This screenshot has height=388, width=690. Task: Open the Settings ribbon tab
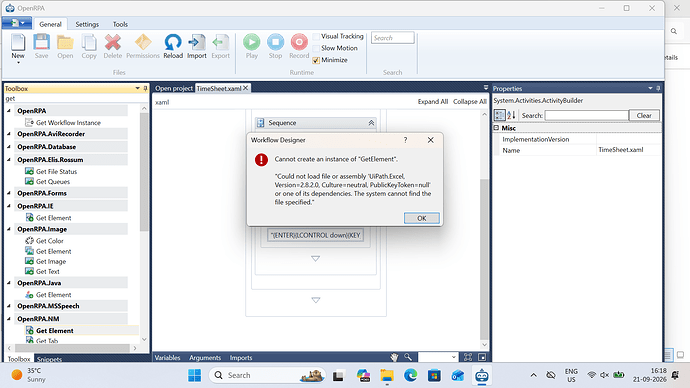[x=87, y=24]
